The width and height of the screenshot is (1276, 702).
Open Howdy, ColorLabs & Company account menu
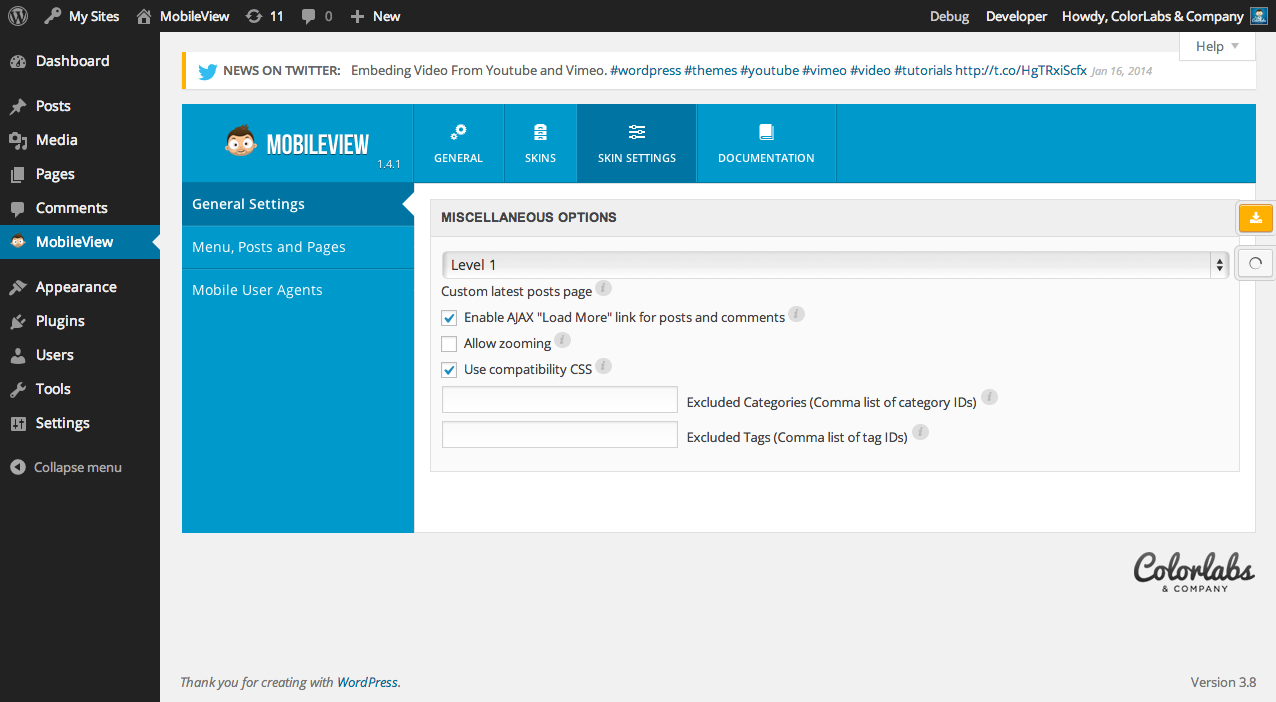pyautogui.click(x=1153, y=16)
